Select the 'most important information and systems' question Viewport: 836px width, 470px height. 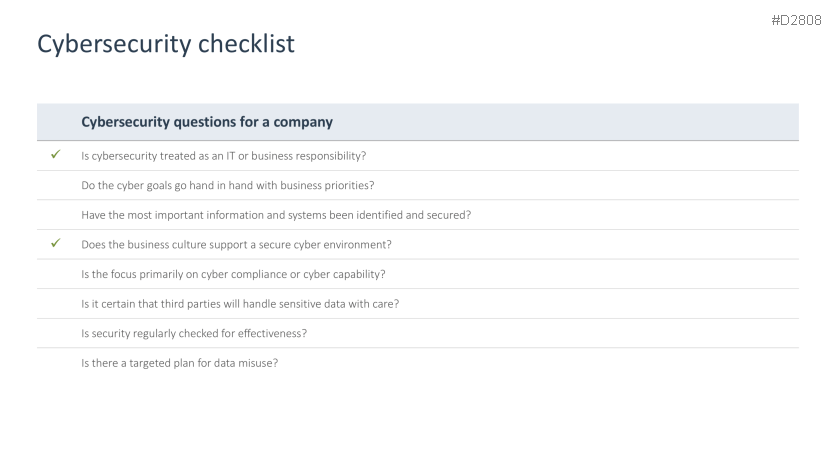276,214
